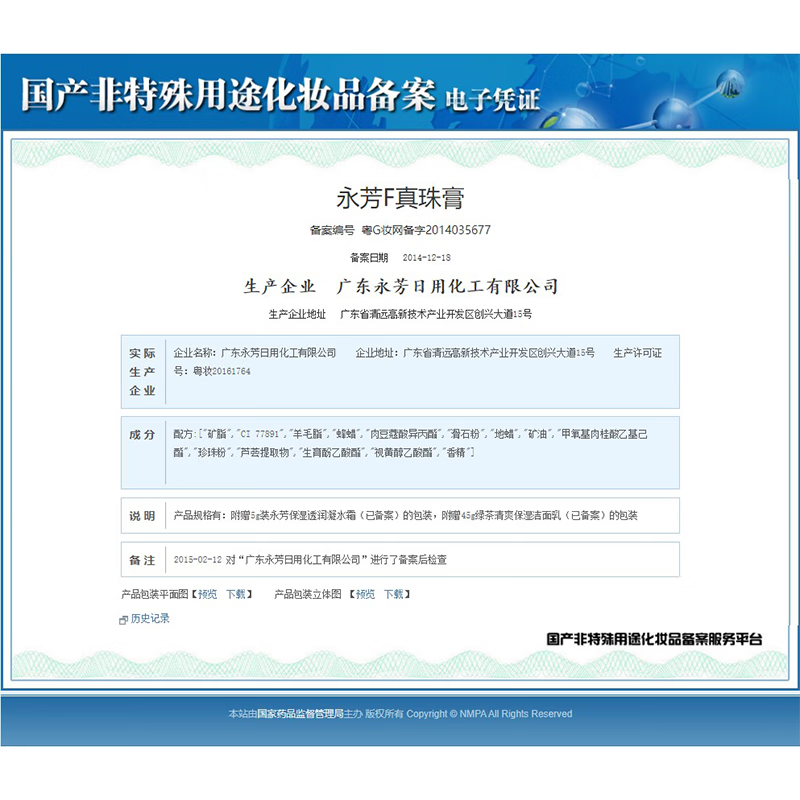800x800 pixels.
Task: Preview the 产品包装平面图 image
Action: click(207, 594)
